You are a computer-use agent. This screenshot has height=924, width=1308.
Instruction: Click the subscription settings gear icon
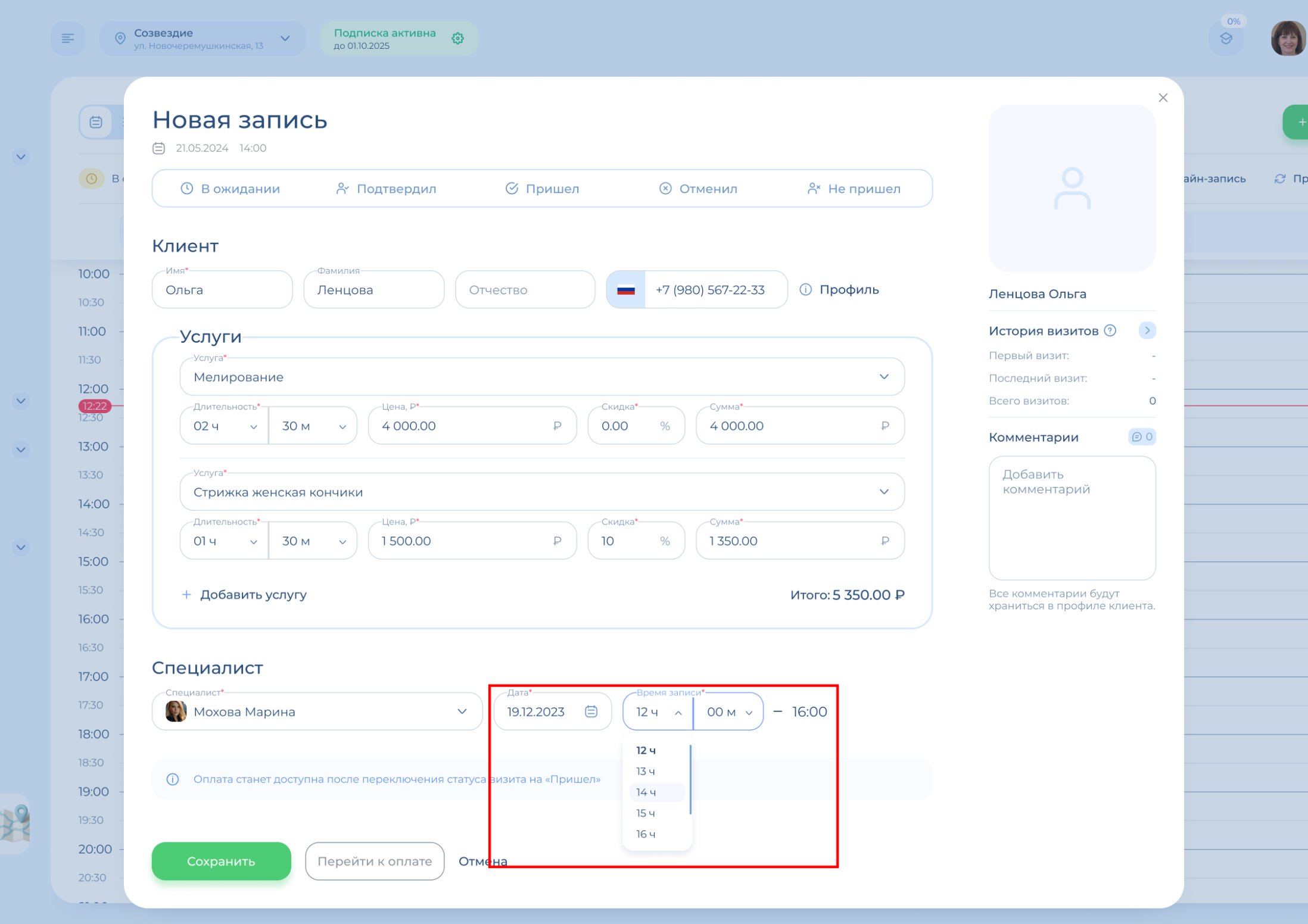457,39
